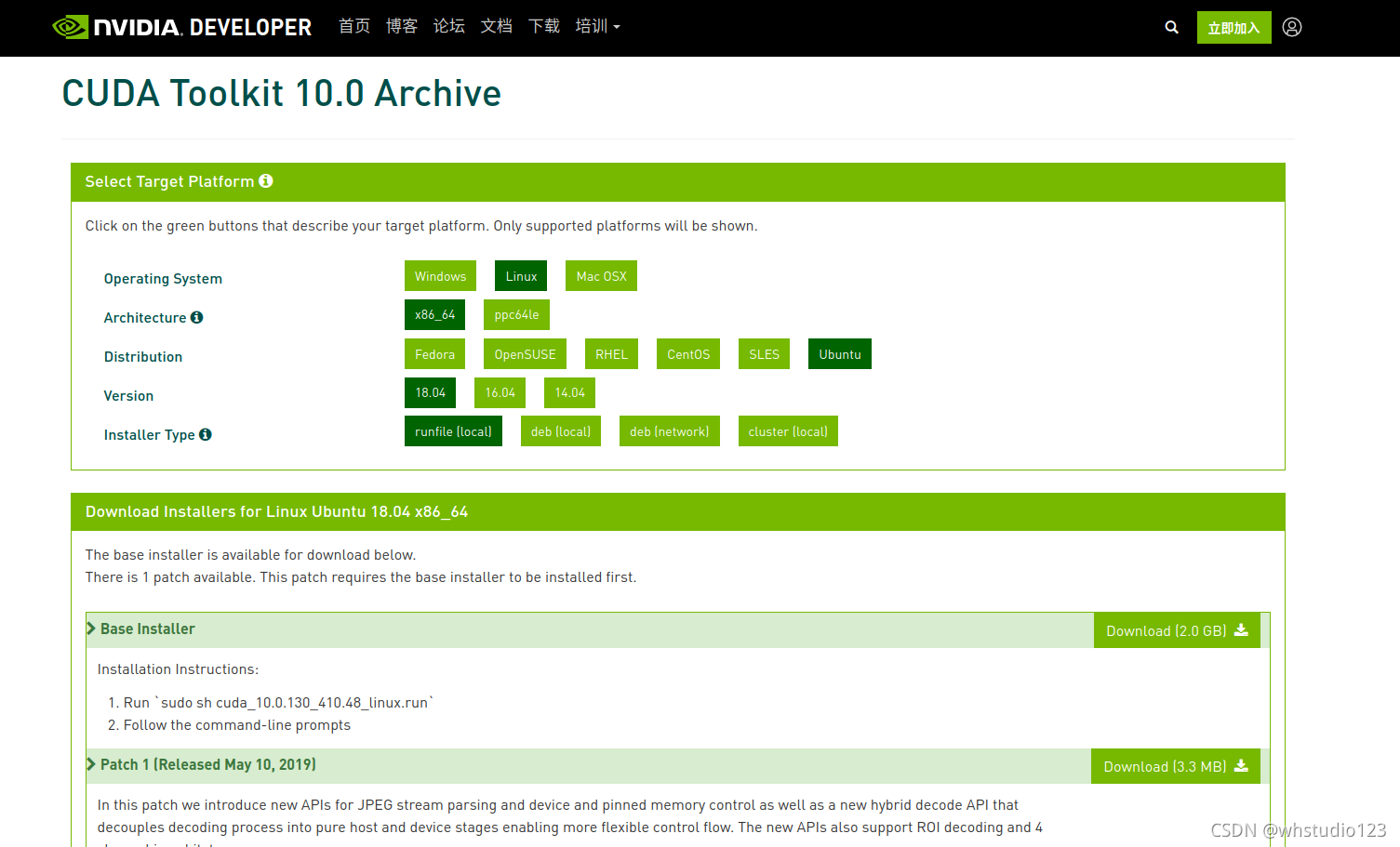Choose deb (local) installer type

561,431
